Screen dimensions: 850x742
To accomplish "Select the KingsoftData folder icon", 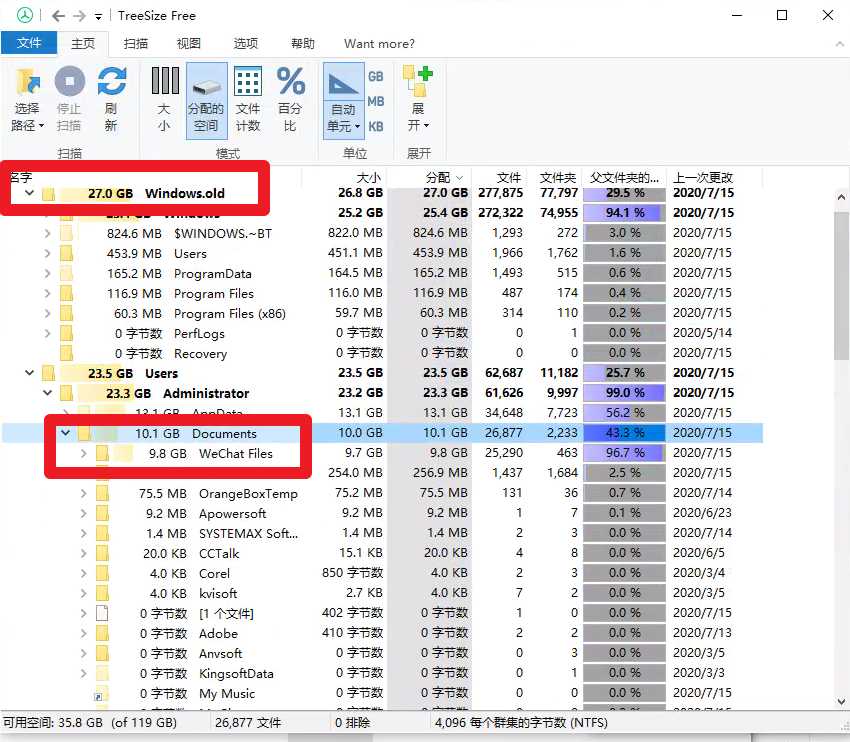I will point(102,674).
